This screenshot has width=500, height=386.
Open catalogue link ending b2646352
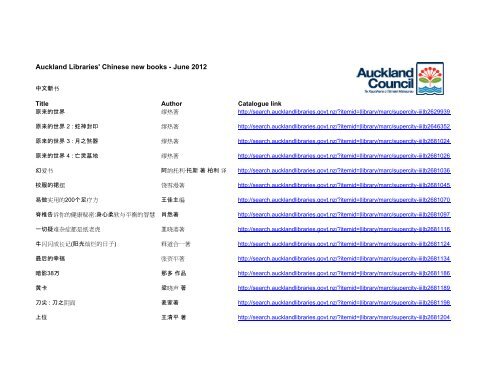[344, 126]
